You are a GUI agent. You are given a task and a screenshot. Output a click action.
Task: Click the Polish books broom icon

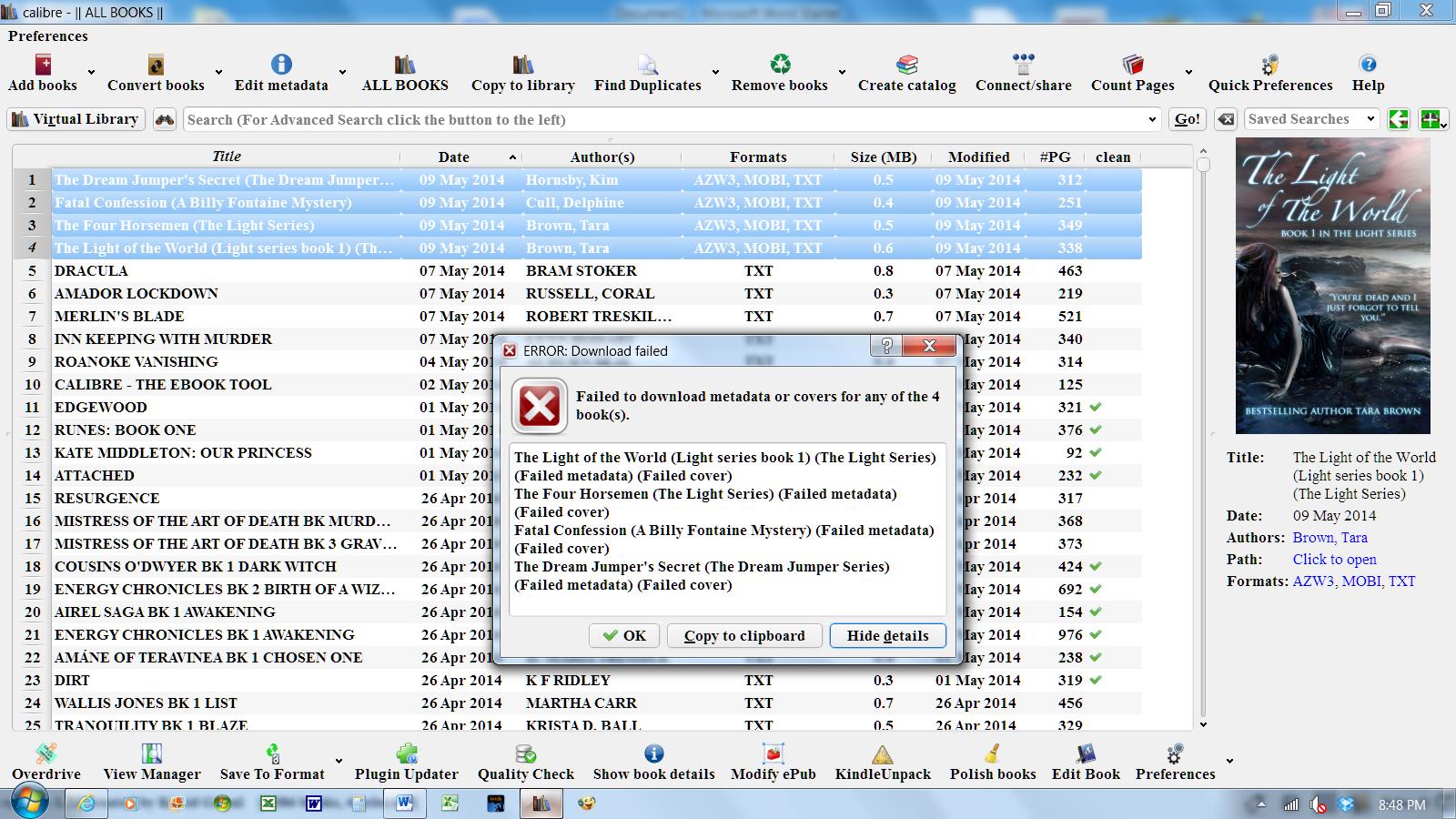pos(993,753)
